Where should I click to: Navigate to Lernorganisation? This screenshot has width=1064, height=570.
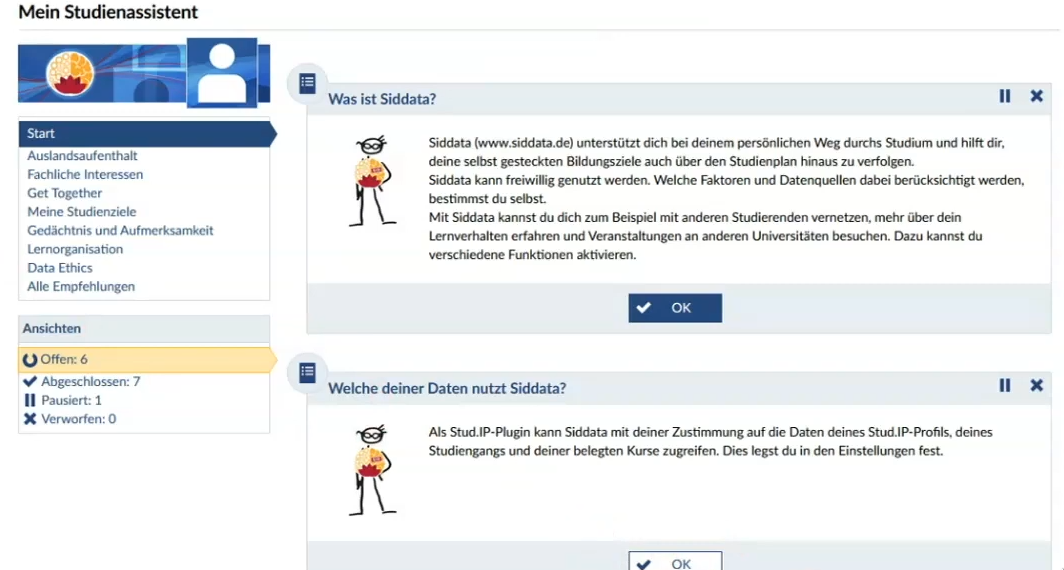[75, 249]
